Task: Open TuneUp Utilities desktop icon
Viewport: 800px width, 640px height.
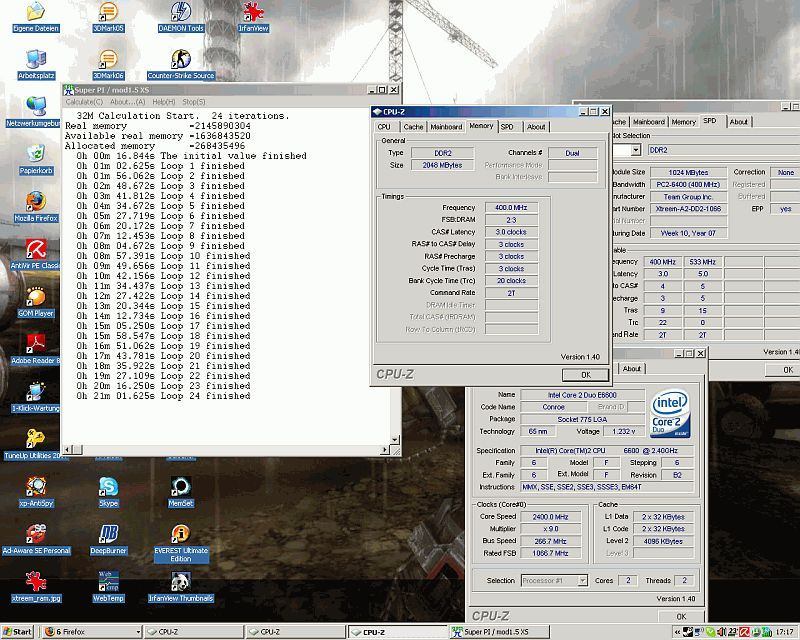Action: [x=35, y=444]
